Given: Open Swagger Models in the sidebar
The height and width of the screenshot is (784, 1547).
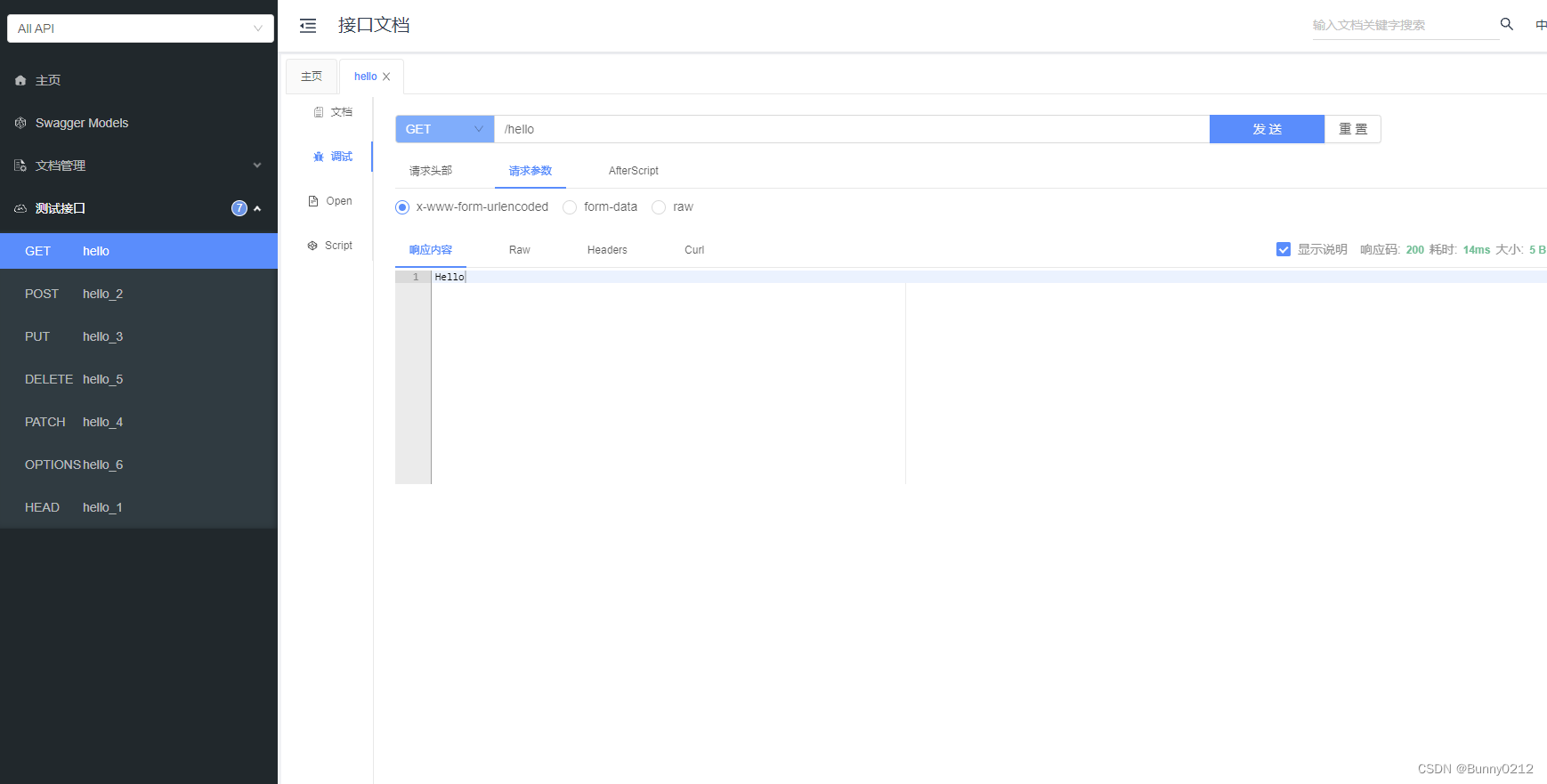Looking at the screenshot, I should click(x=139, y=123).
